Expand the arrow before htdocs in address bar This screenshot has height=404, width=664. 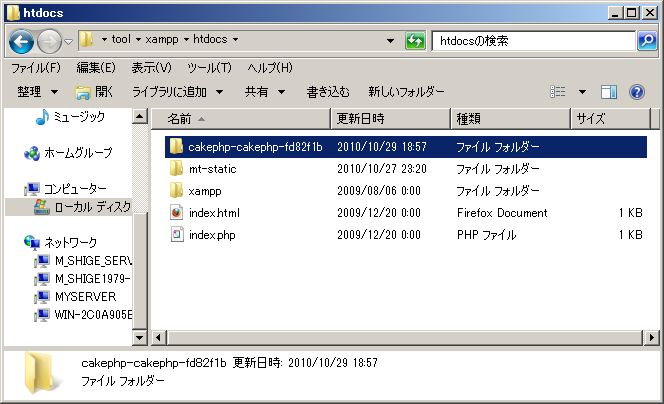[186, 40]
